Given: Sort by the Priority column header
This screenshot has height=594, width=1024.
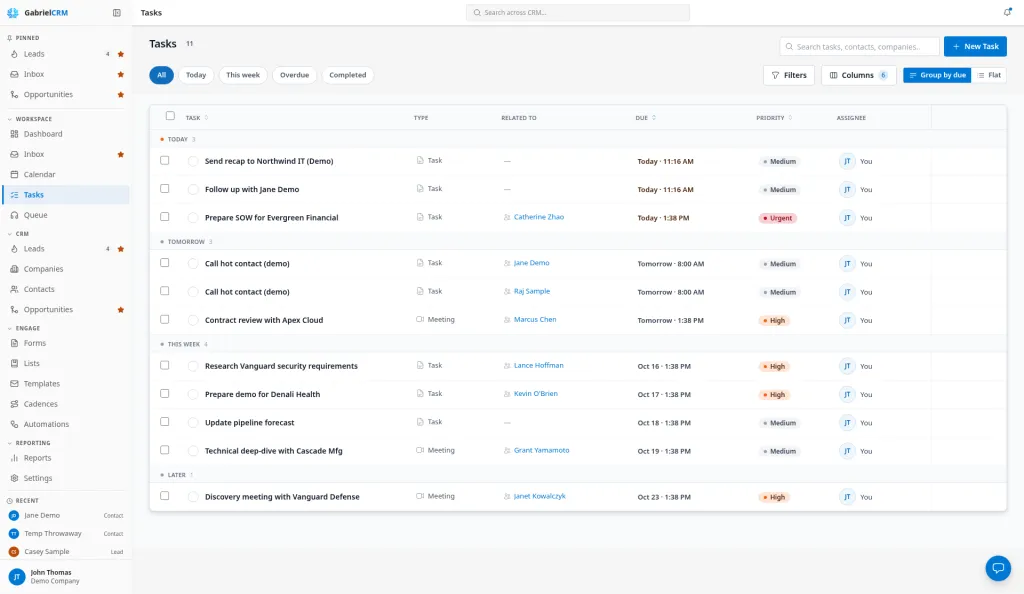Looking at the screenshot, I should [x=775, y=118].
